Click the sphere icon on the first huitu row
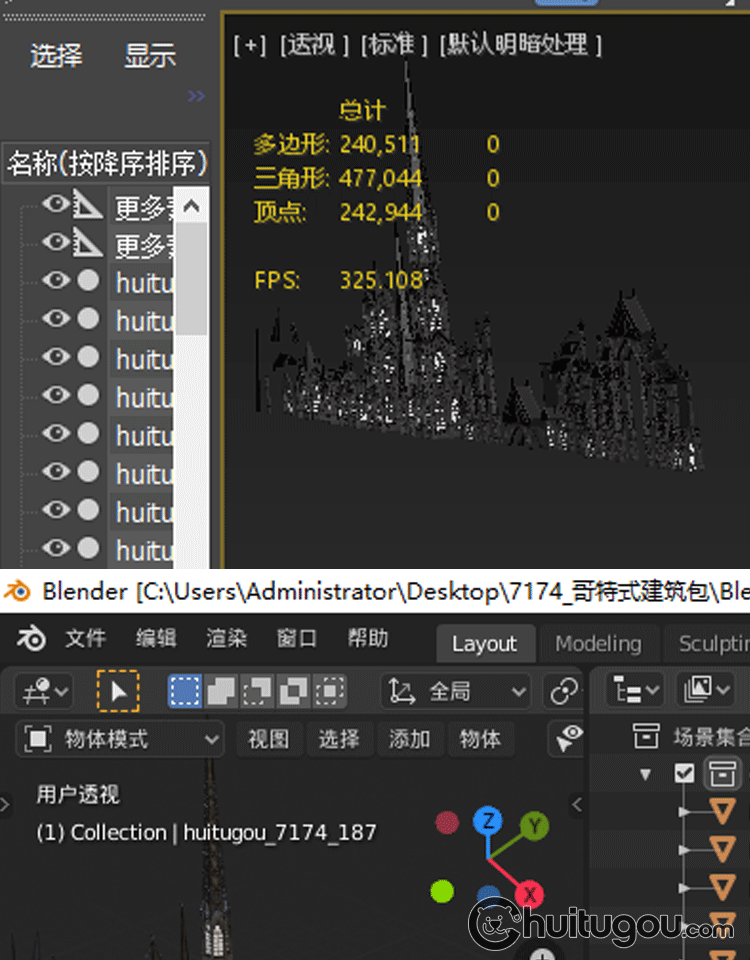 click(x=89, y=280)
